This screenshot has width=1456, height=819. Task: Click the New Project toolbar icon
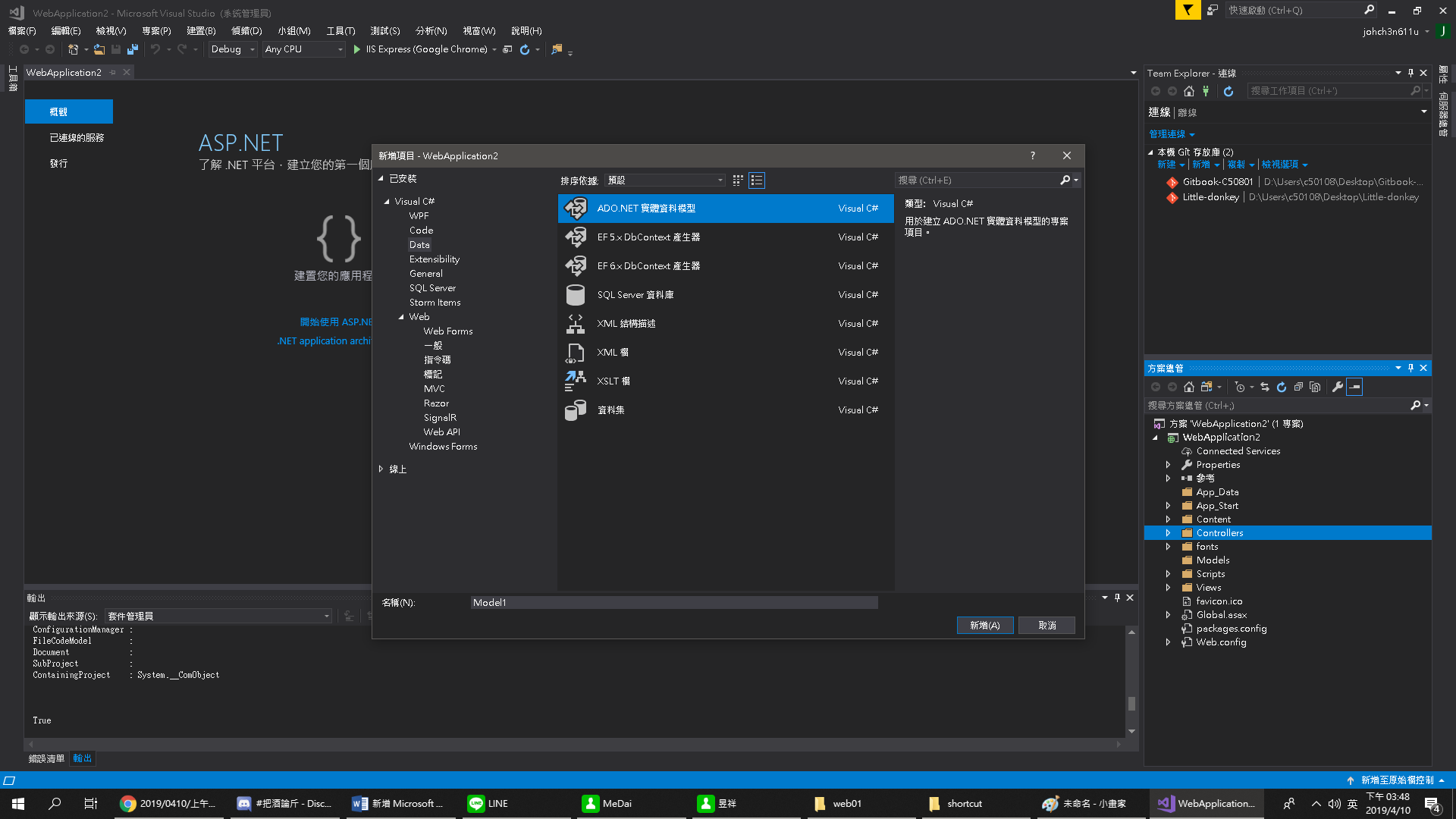73,49
